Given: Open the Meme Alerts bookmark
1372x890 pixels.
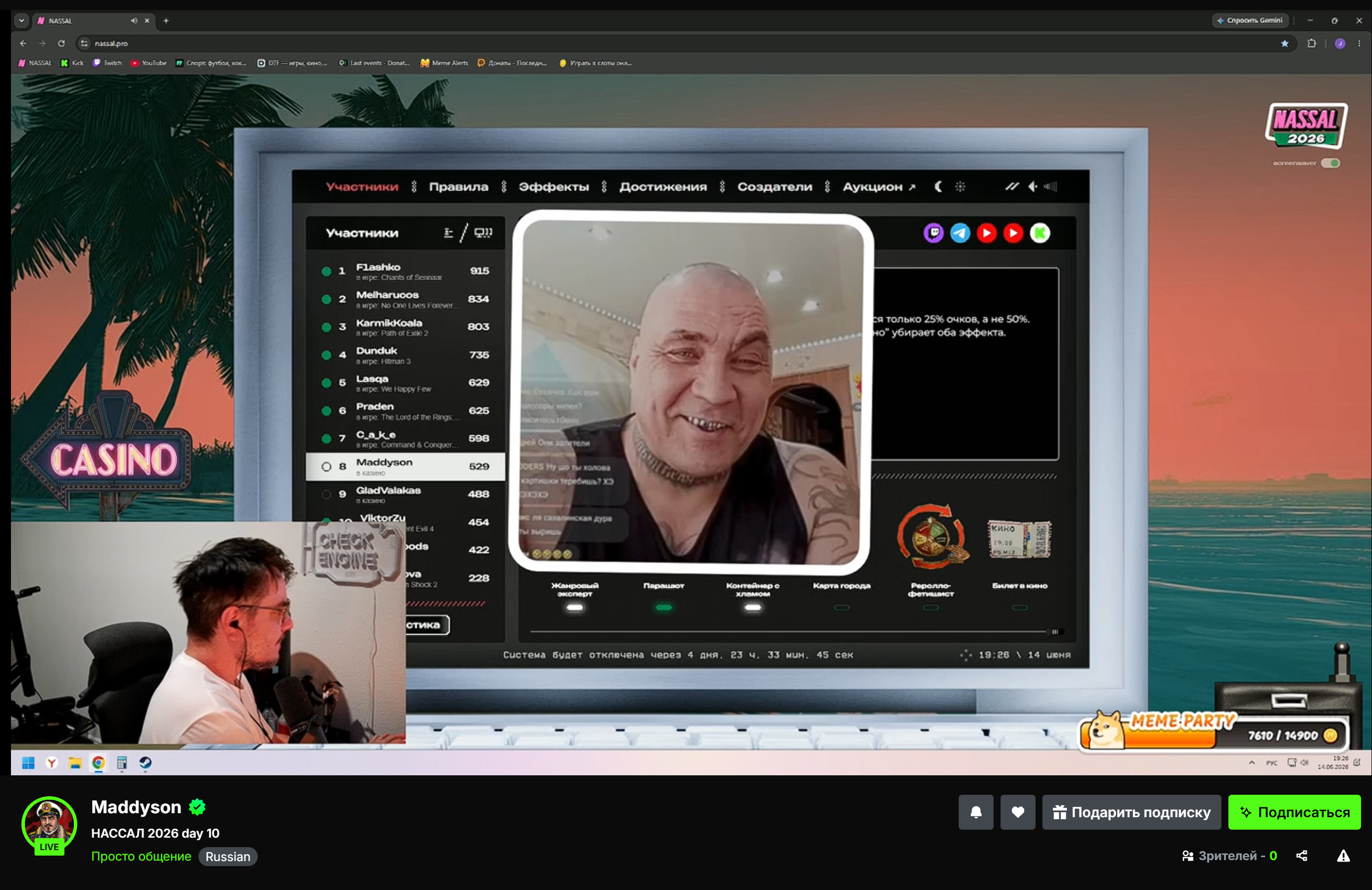Looking at the screenshot, I should point(445,63).
